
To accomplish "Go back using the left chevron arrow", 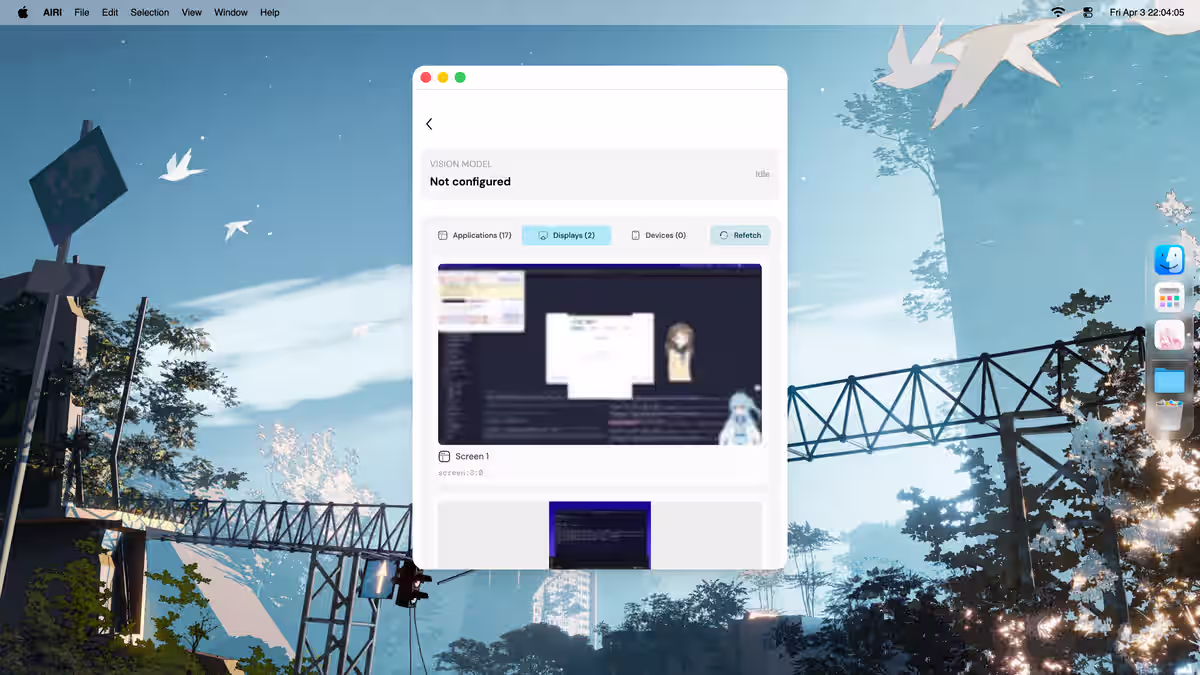I will tap(429, 124).
